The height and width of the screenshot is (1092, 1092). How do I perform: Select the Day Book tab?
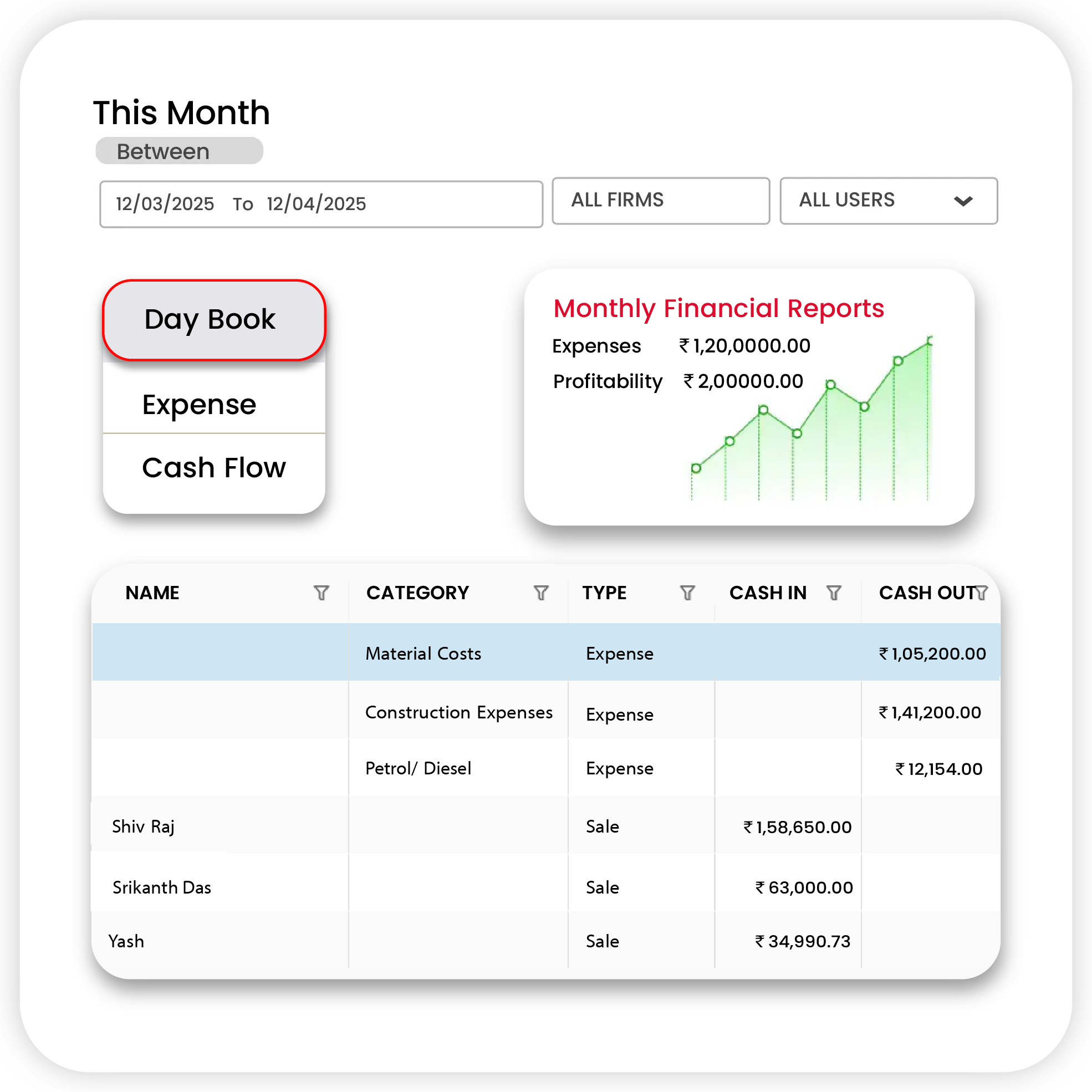click(213, 320)
